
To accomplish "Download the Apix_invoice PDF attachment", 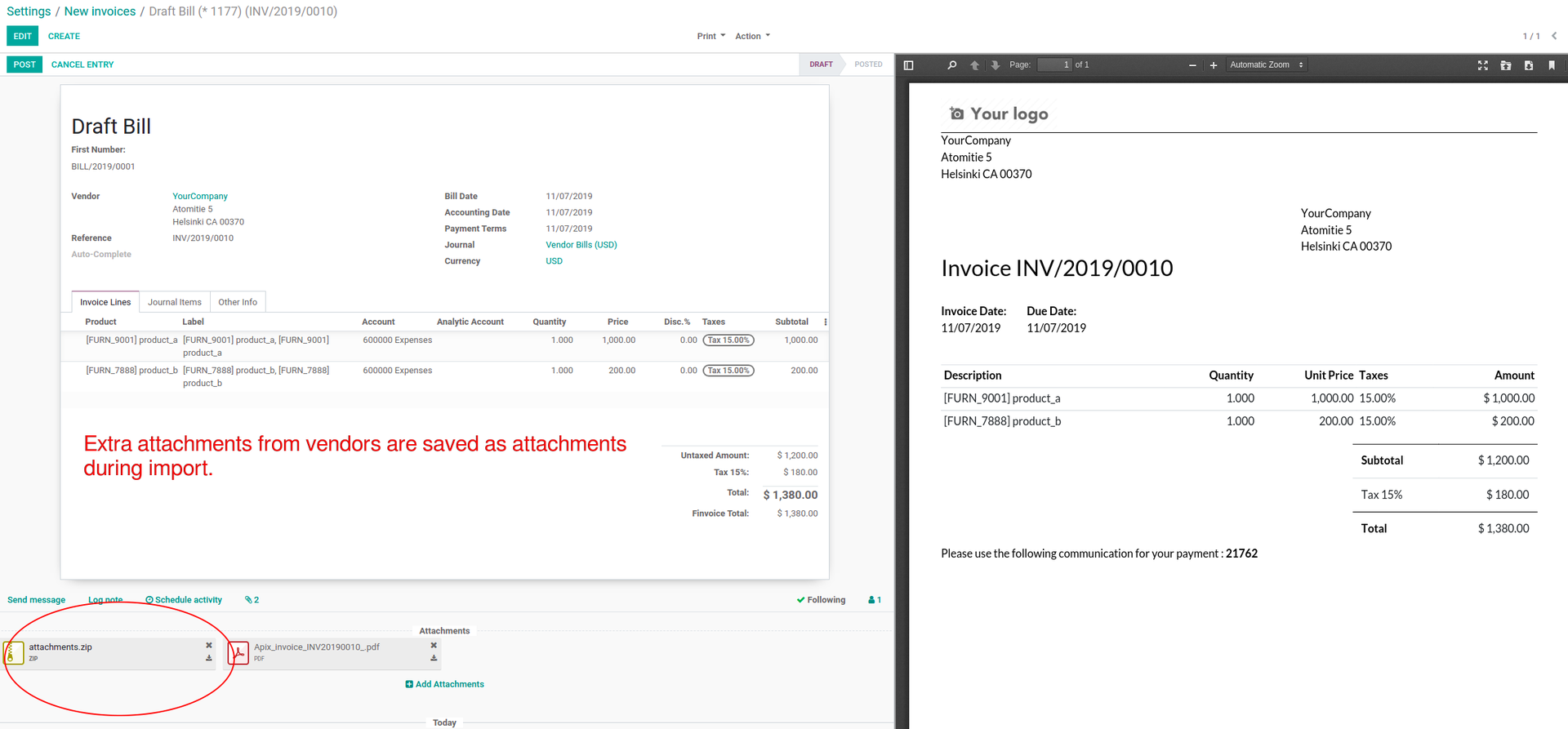I will [x=434, y=658].
